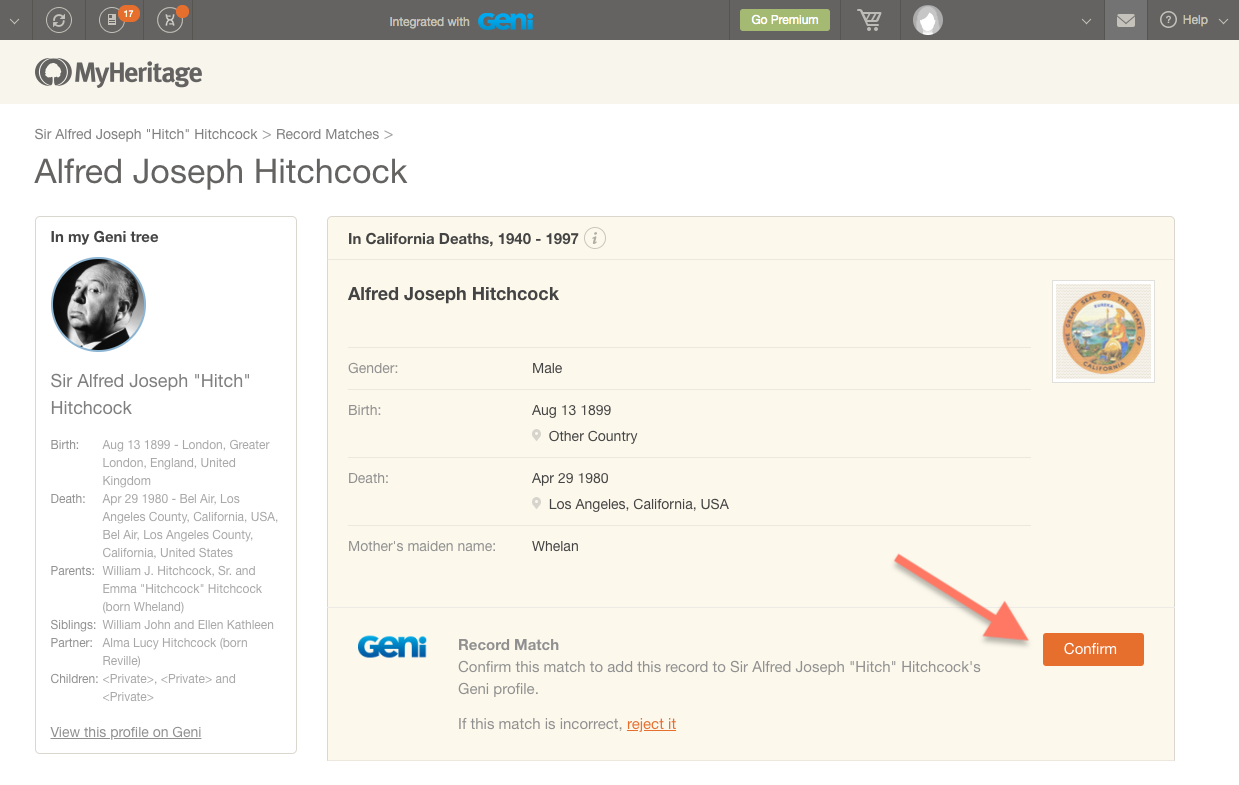Click partner text 'Alma Lucy Hitchcock (born'
The height and width of the screenshot is (785, 1239).
pyautogui.click(x=175, y=643)
